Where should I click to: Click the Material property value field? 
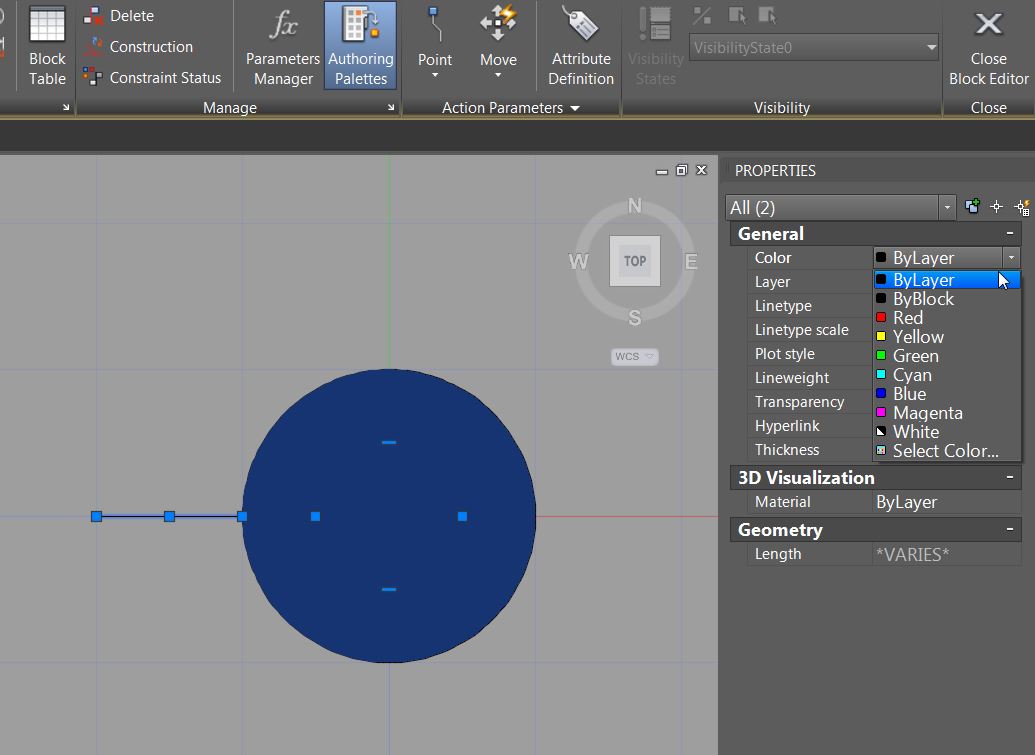tap(945, 502)
